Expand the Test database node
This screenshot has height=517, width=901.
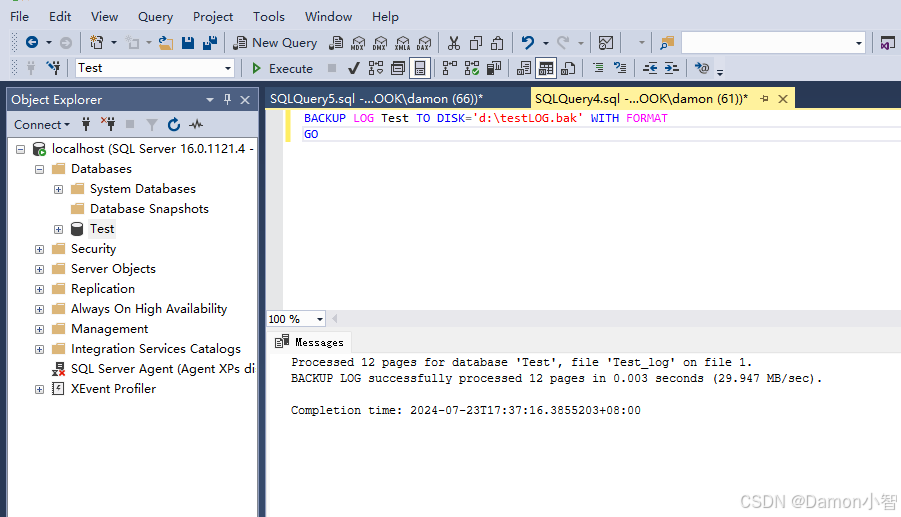(59, 229)
